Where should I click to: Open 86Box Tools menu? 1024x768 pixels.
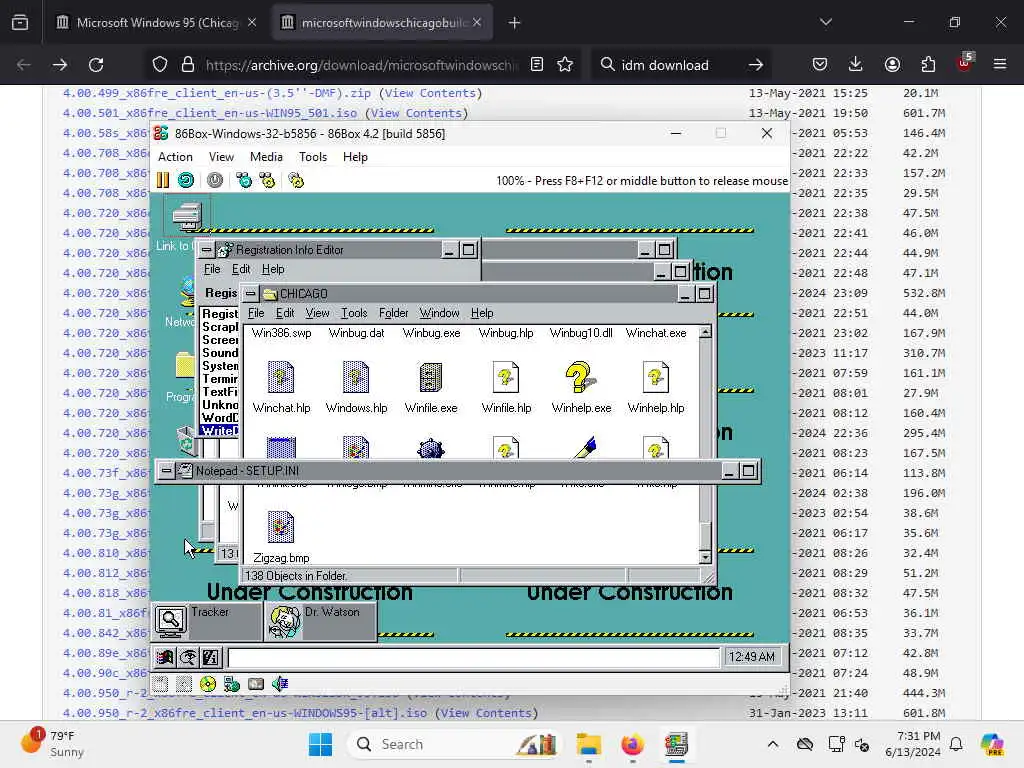313,157
